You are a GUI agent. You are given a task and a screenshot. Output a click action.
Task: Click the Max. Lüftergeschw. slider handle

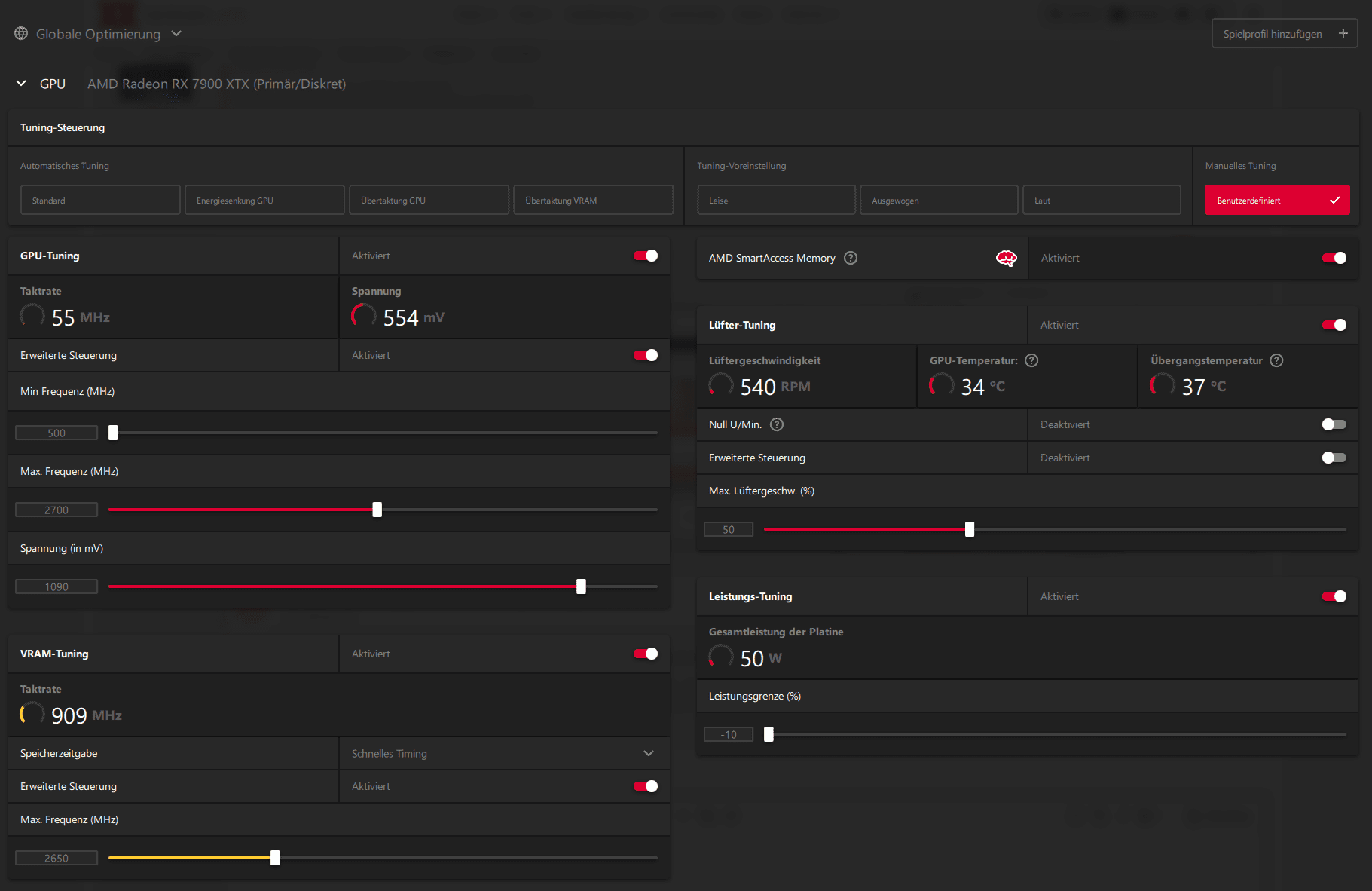click(x=970, y=529)
